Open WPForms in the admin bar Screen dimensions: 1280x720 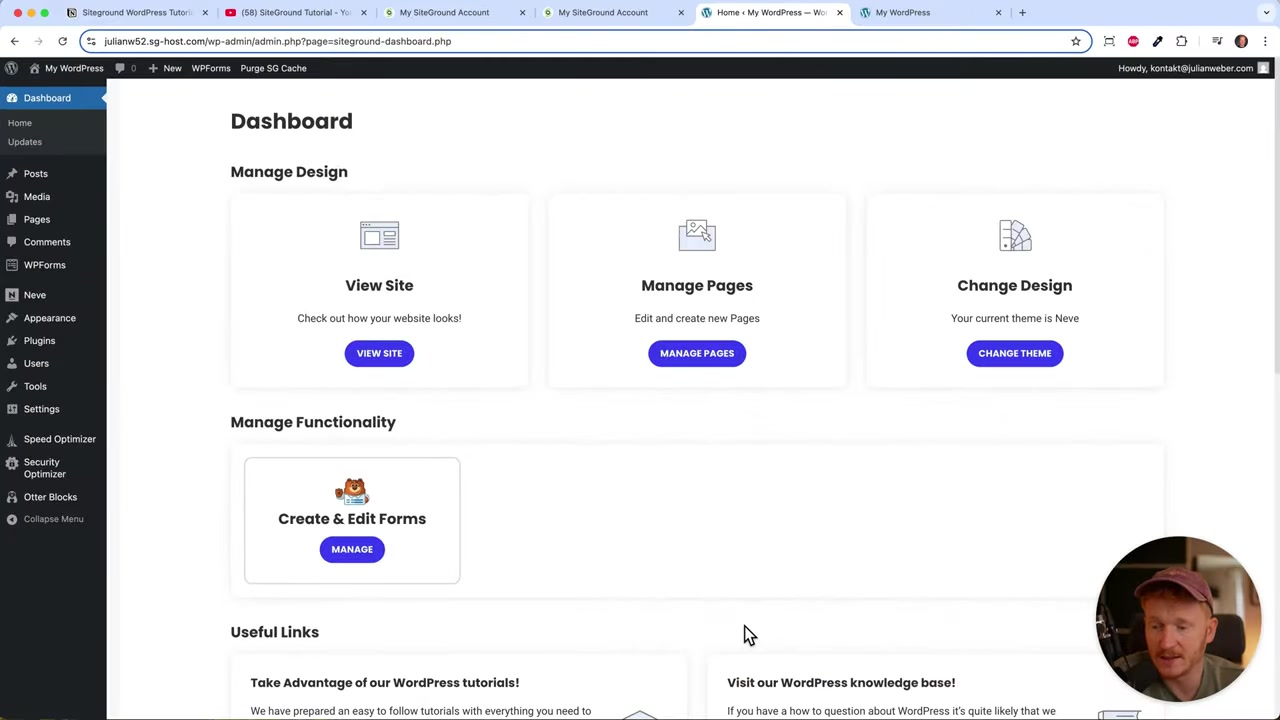pos(211,68)
